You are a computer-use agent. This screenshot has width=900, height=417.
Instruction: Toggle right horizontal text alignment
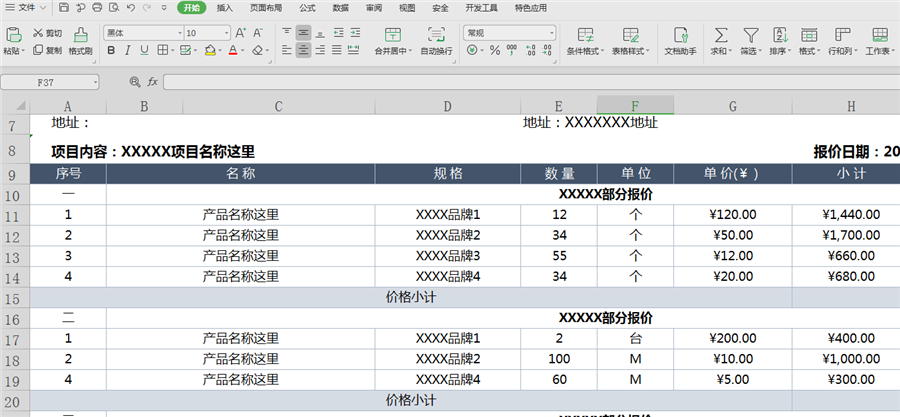click(320, 50)
